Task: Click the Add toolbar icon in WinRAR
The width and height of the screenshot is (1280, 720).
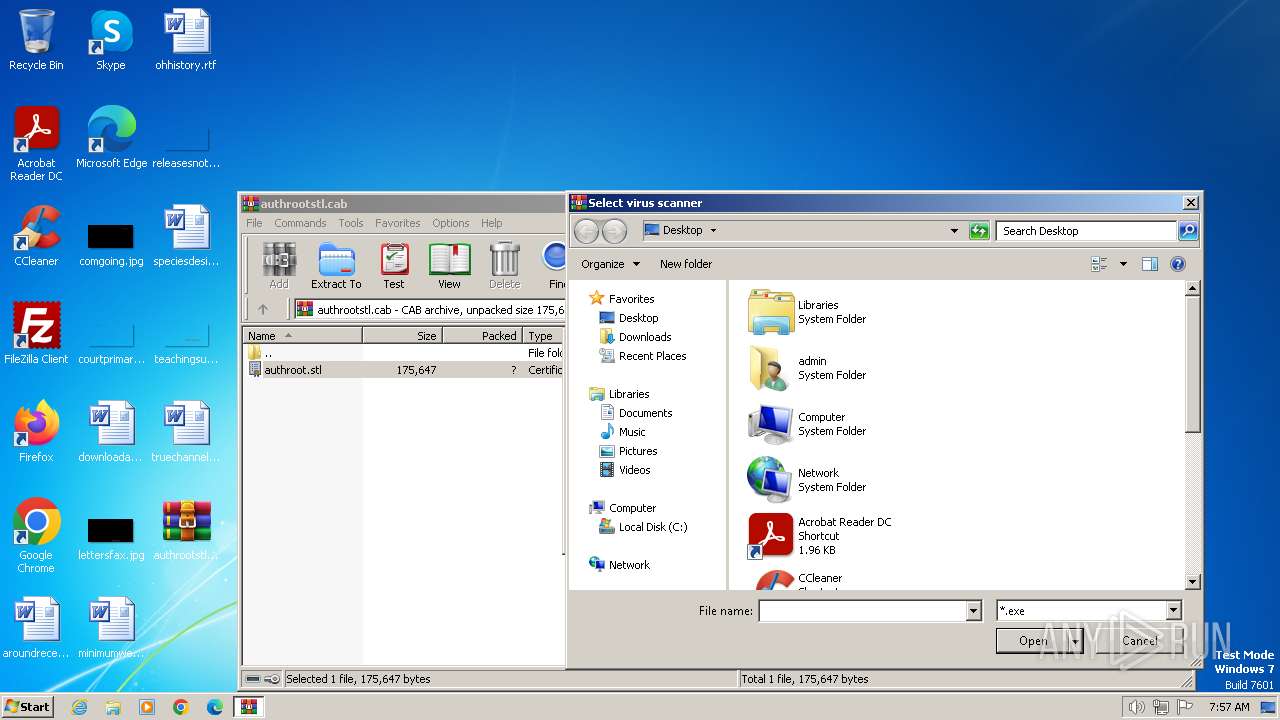Action: (x=279, y=265)
